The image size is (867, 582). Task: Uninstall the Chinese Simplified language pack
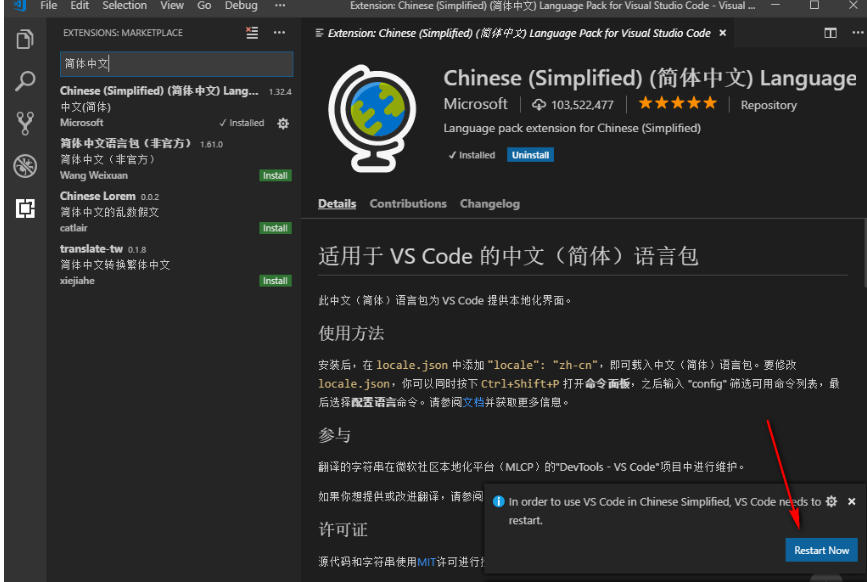[x=530, y=155]
